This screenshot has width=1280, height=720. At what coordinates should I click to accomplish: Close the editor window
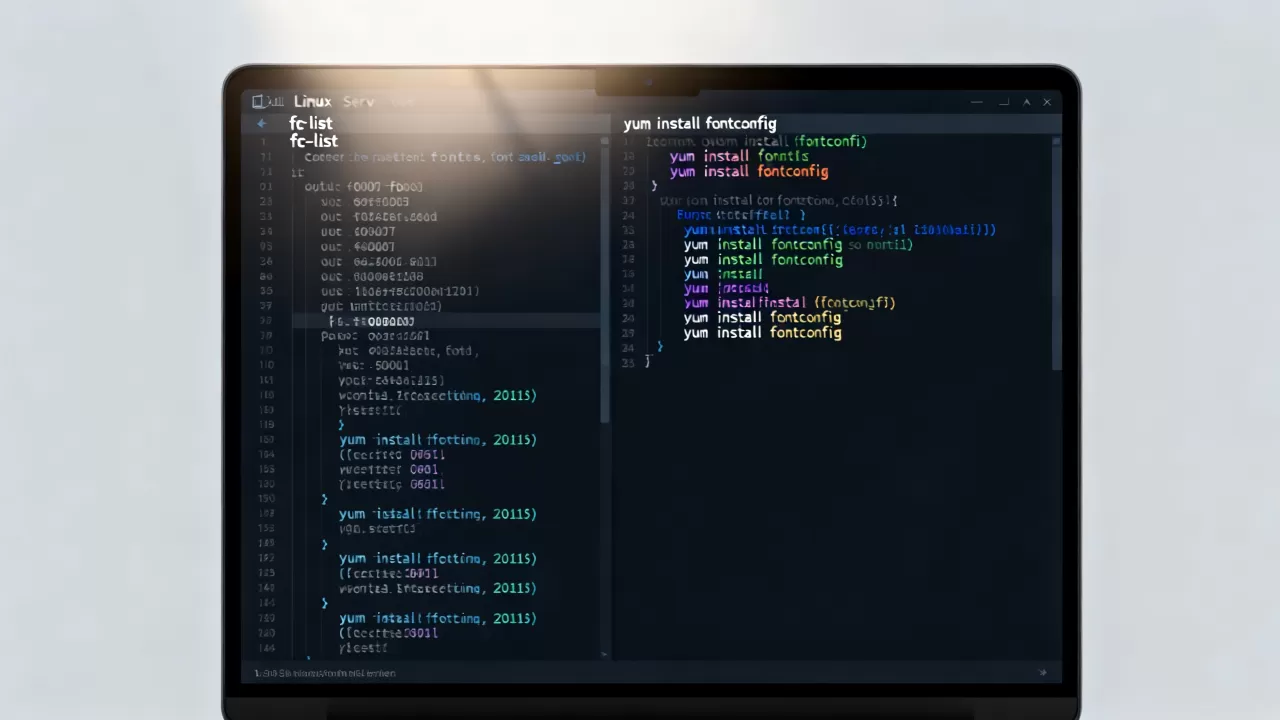click(1047, 102)
